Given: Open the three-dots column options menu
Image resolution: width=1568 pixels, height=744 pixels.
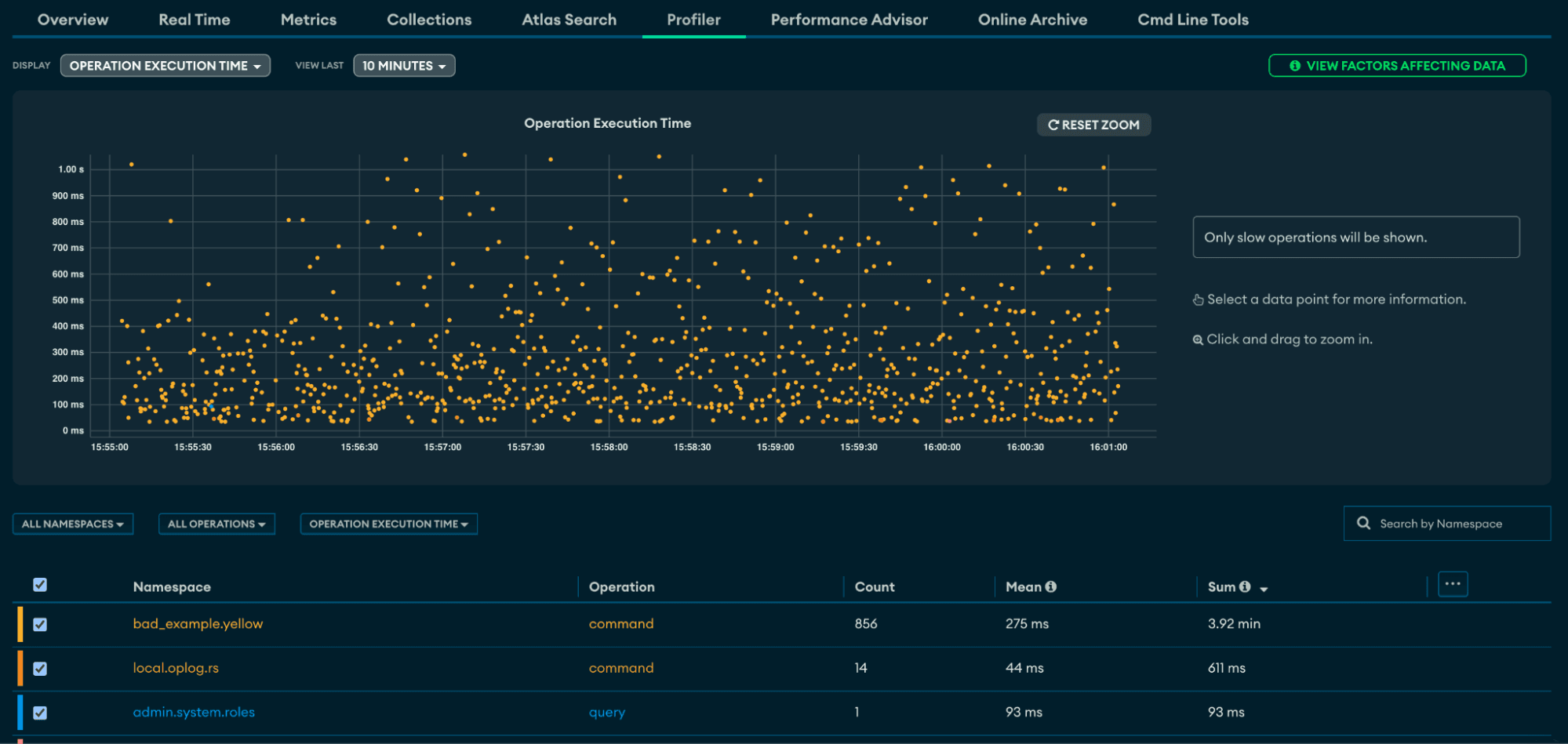Looking at the screenshot, I should tap(1453, 584).
